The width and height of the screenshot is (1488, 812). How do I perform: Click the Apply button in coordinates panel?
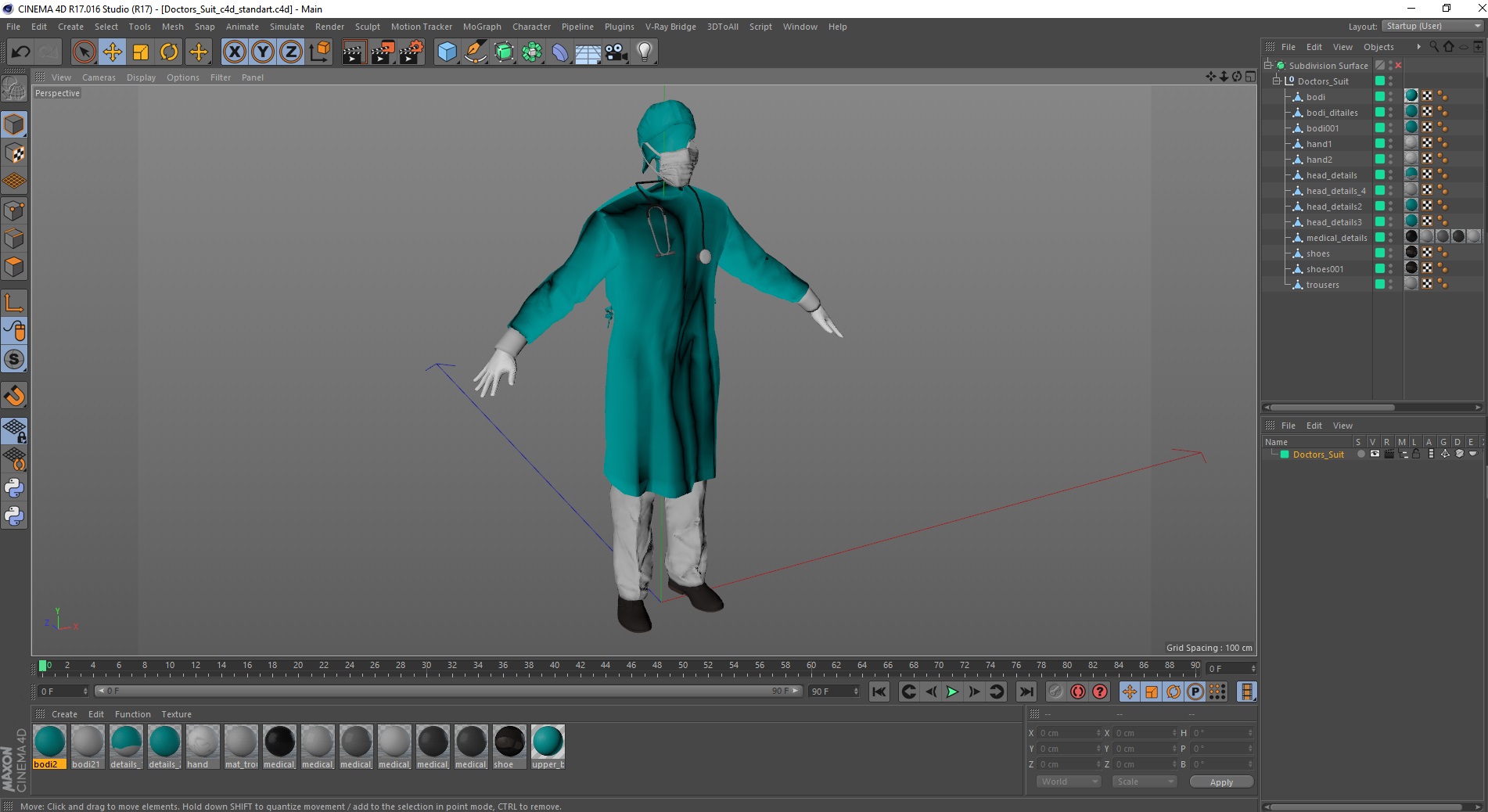(1221, 781)
